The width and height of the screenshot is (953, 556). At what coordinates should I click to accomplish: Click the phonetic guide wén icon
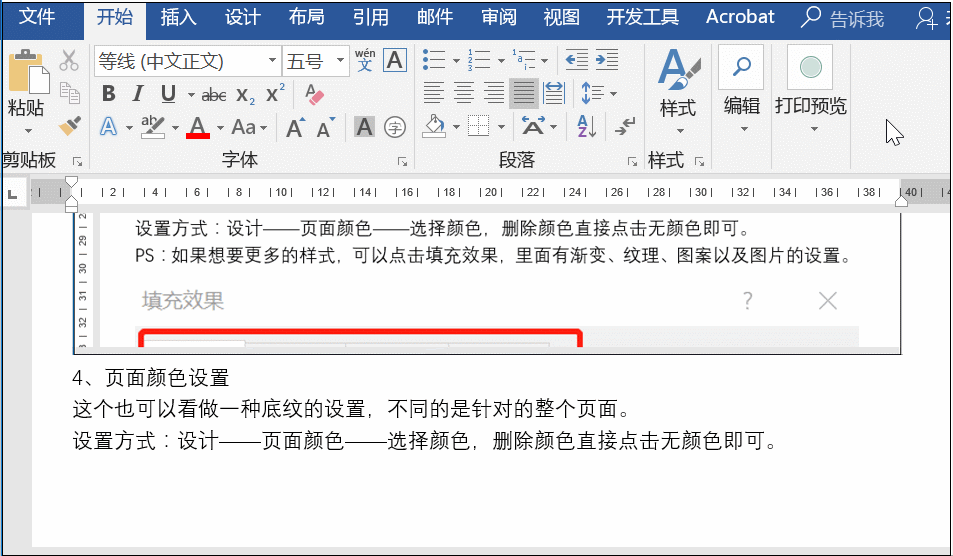pyautogui.click(x=365, y=60)
